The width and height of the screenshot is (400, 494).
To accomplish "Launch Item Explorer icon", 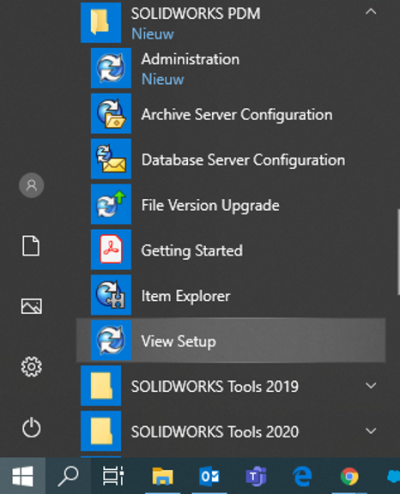I will click(111, 295).
